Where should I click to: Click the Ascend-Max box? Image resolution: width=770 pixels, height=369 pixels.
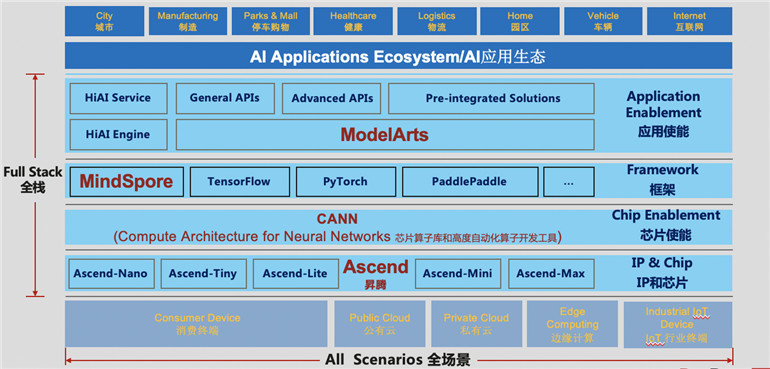(x=551, y=274)
